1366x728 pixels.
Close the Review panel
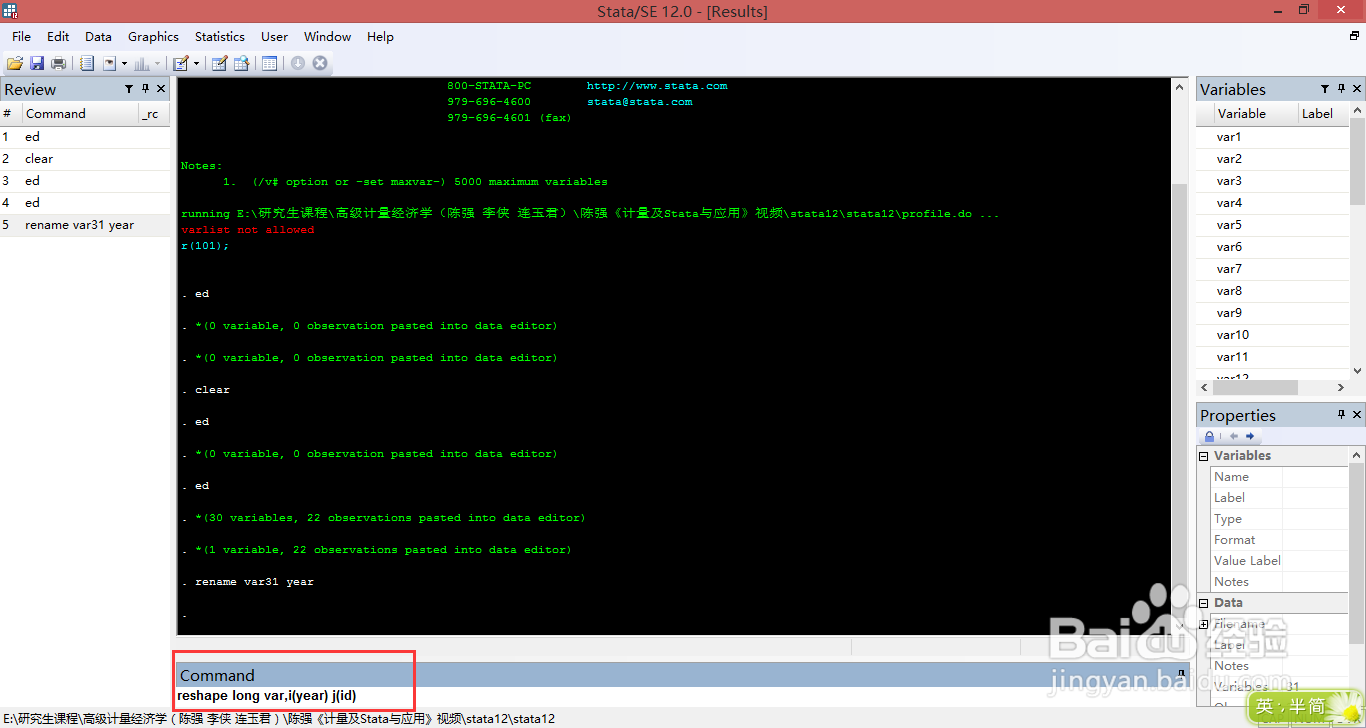point(161,89)
